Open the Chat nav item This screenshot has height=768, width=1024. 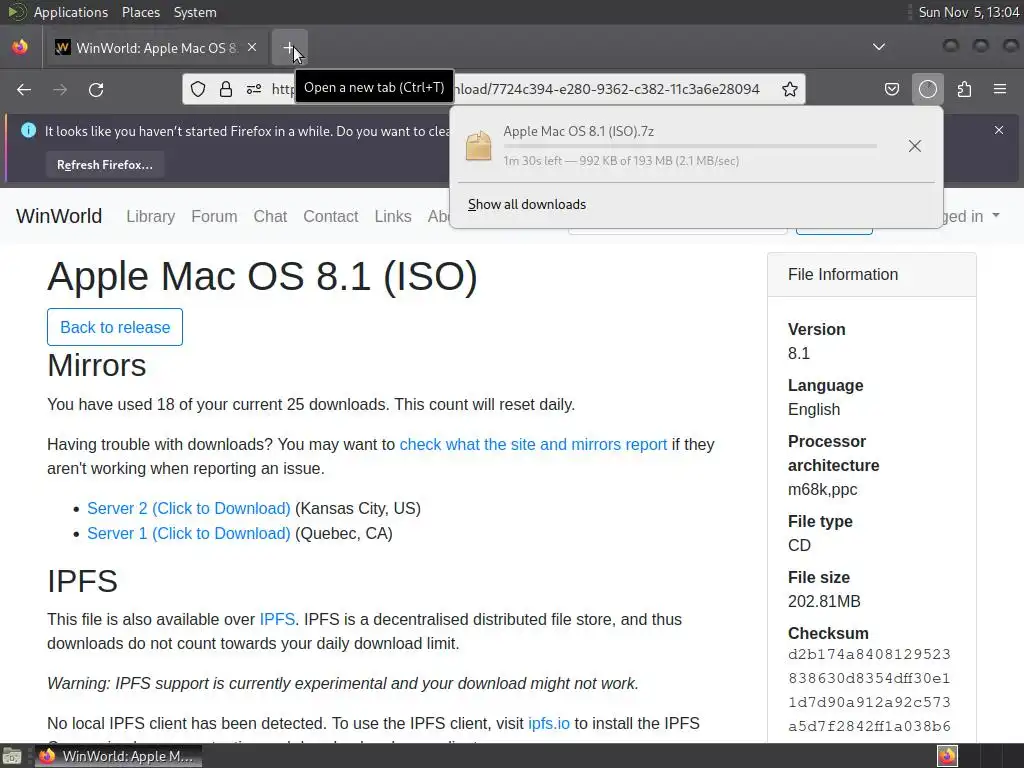pyautogui.click(x=270, y=216)
